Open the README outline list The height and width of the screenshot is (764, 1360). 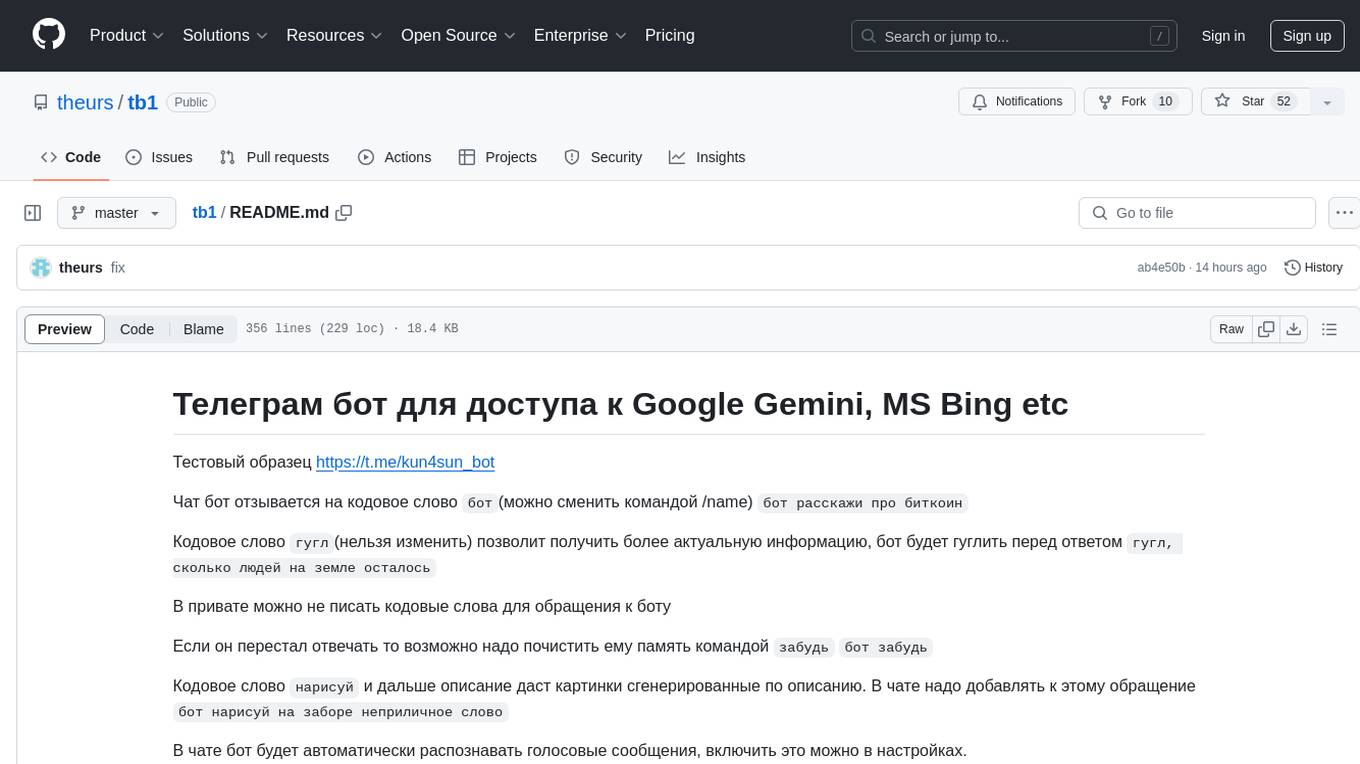[1329, 329]
